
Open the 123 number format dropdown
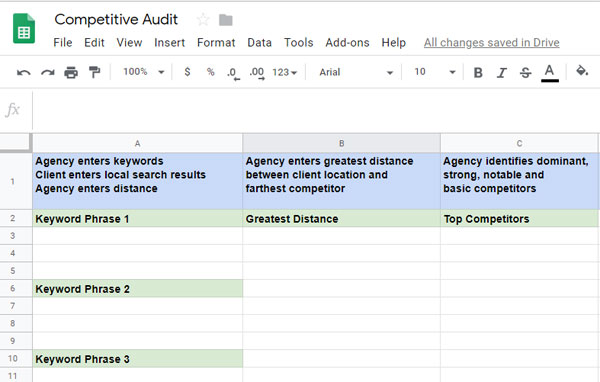click(284, 72)
